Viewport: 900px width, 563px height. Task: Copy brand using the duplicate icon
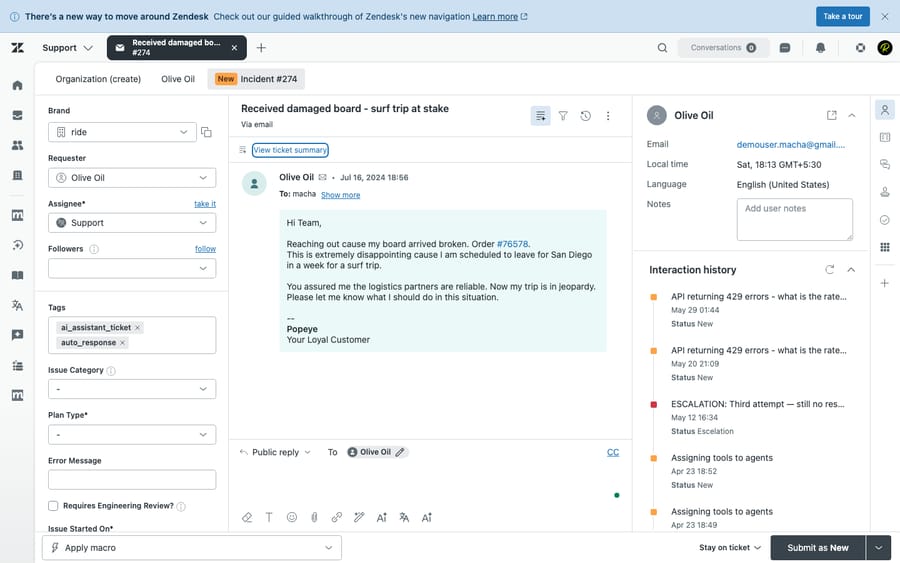(206, 133)
